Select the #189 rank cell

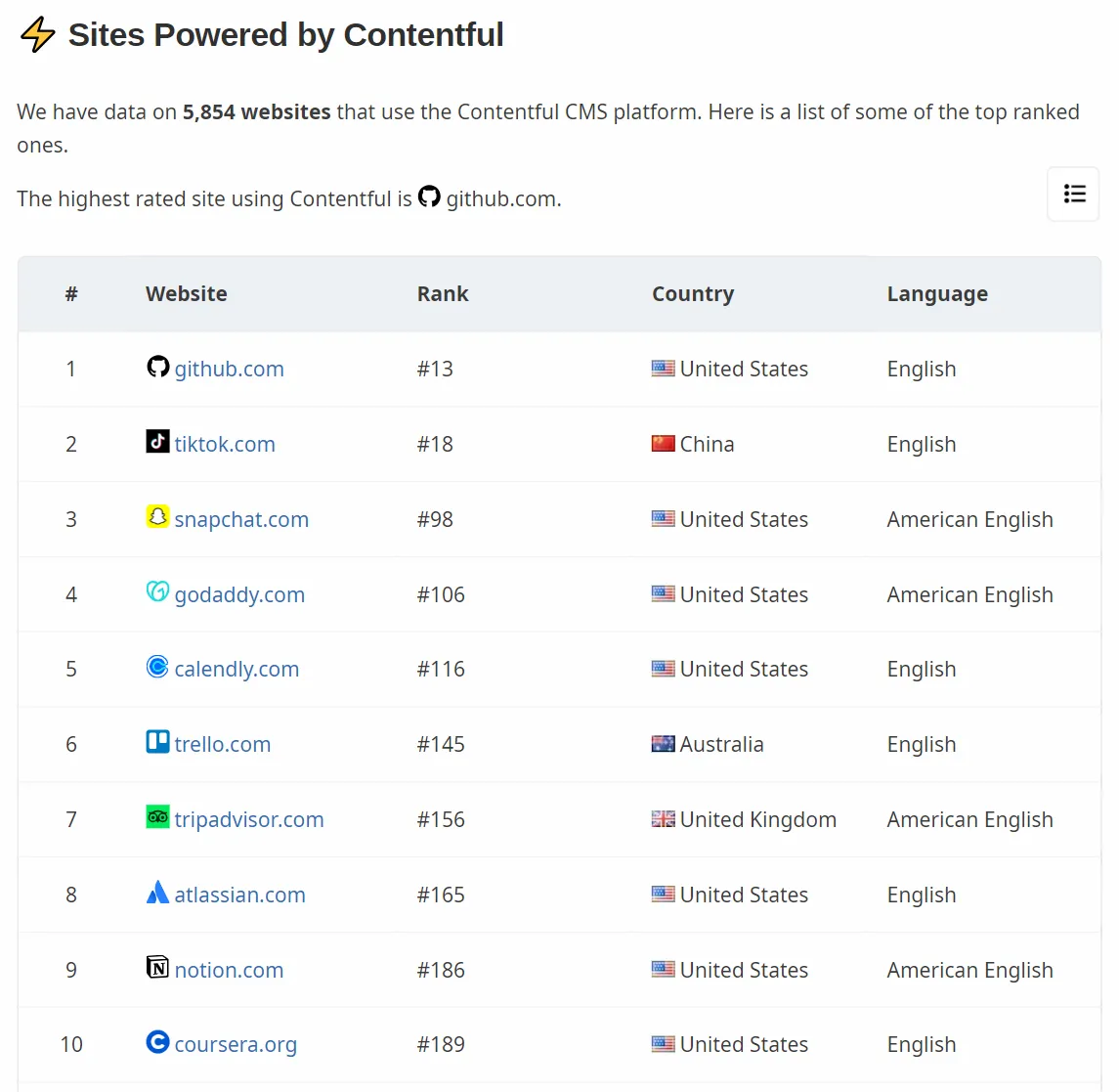click(x=441, y=1044)
